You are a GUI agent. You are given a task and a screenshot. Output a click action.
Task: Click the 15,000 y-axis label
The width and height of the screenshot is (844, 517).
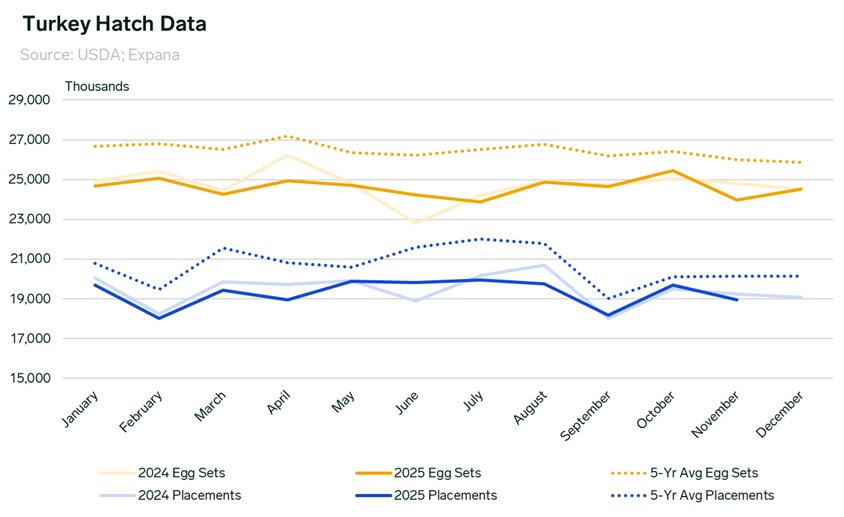click(x=28, y=379)
